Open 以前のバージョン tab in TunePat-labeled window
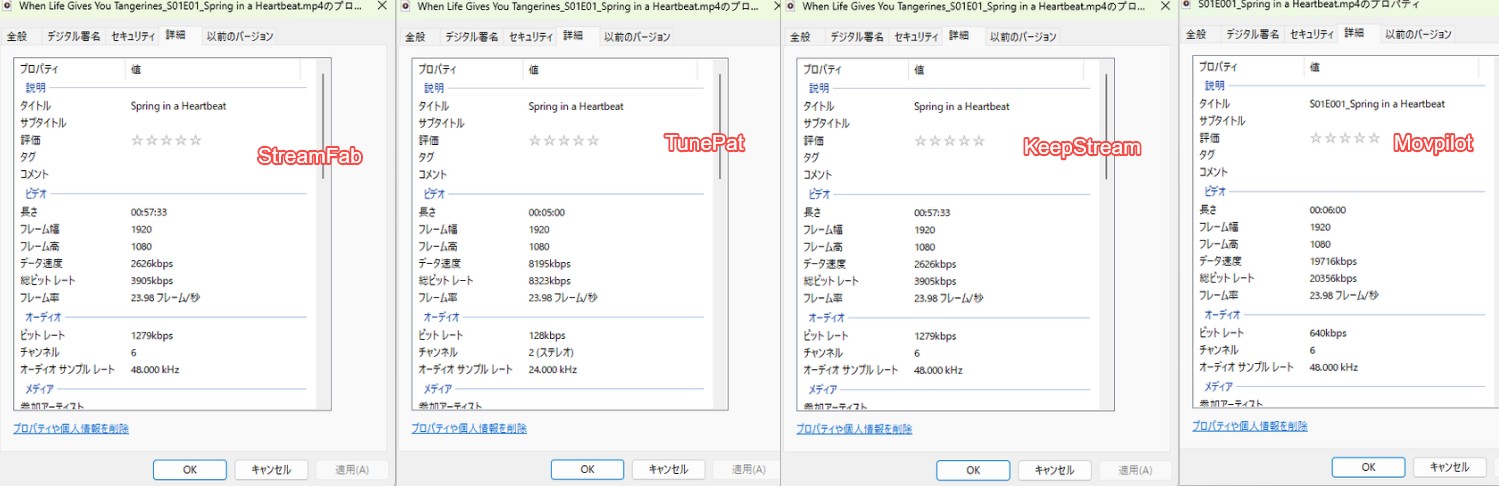 (637, 37)
